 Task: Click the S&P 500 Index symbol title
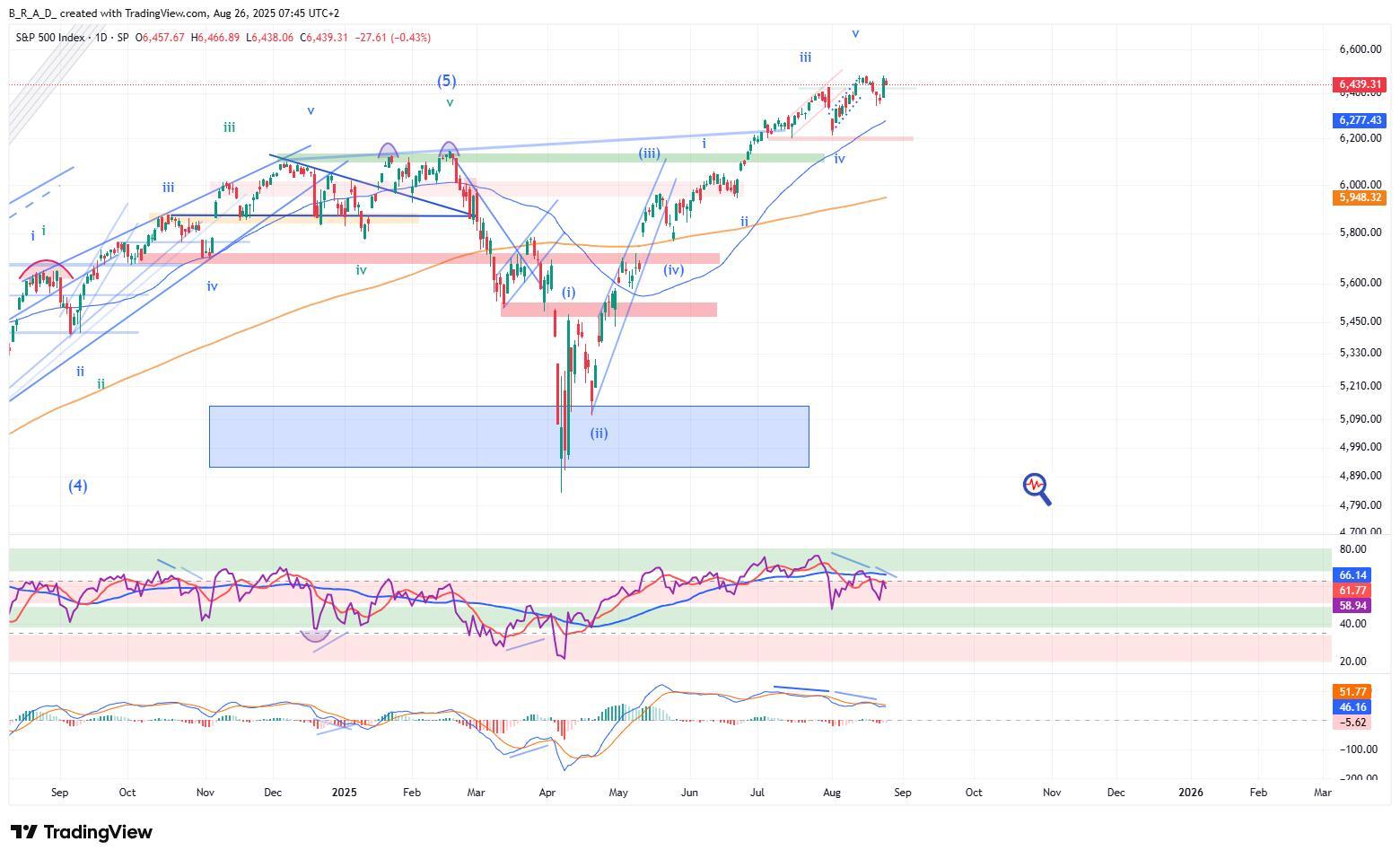coord(50,38)
